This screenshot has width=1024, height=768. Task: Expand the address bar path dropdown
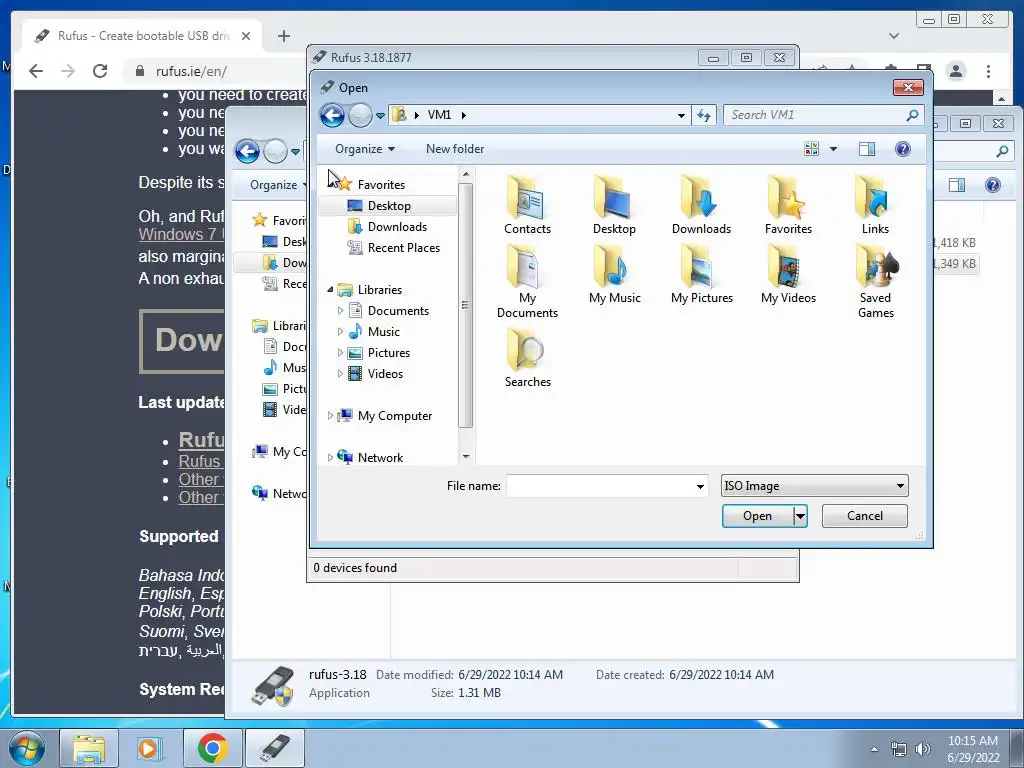[681, 116]
